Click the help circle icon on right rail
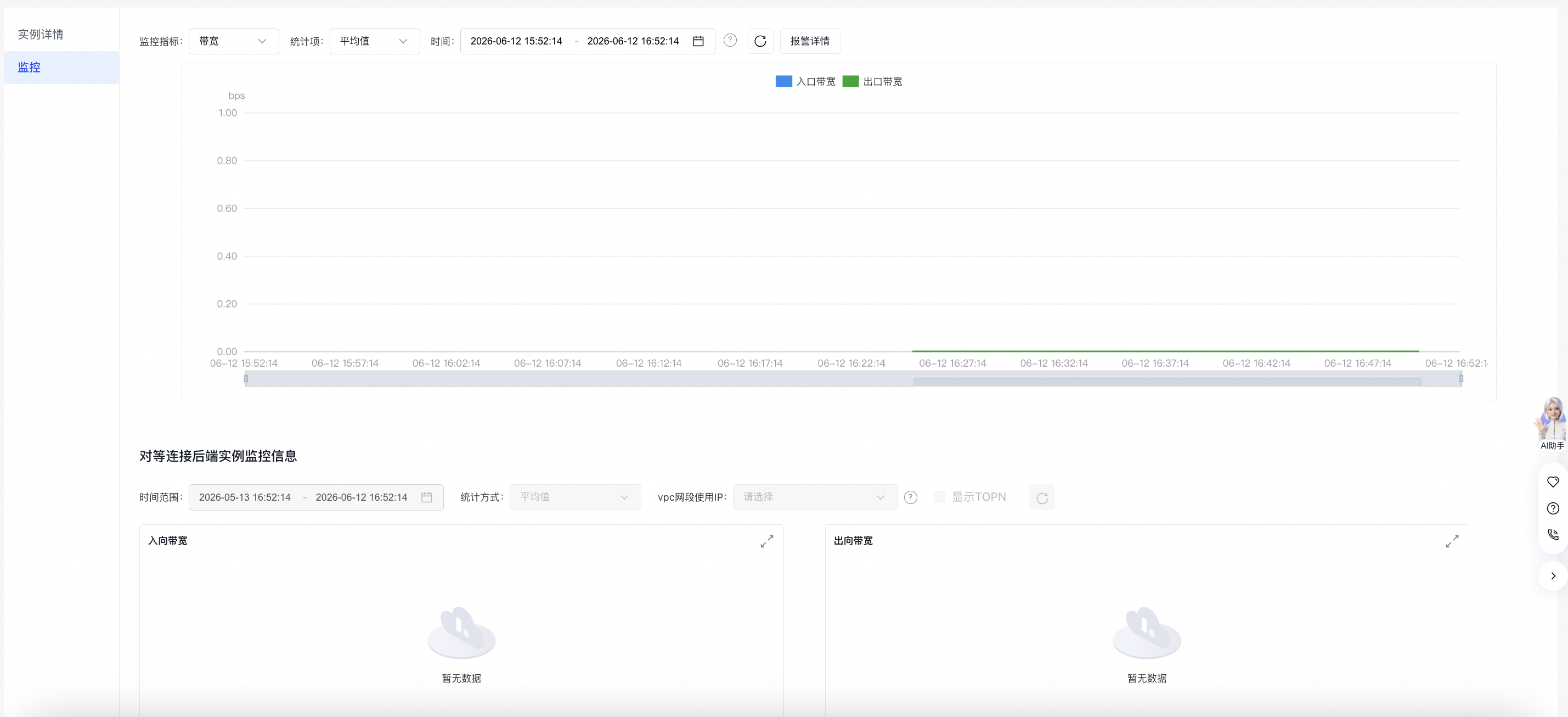The width and height of the screenshot is (1568, 717). pyautogui.click(x=1553, y=508)
